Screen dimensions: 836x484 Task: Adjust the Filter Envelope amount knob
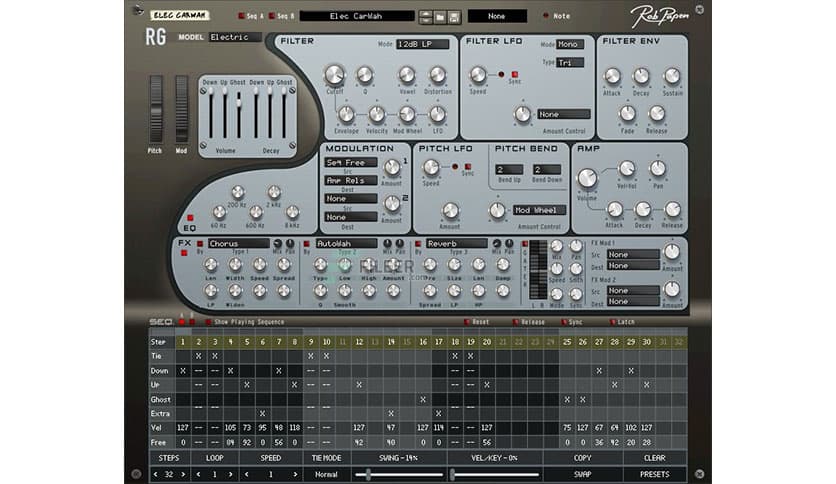pyautogui.click(x=346, y=114)
